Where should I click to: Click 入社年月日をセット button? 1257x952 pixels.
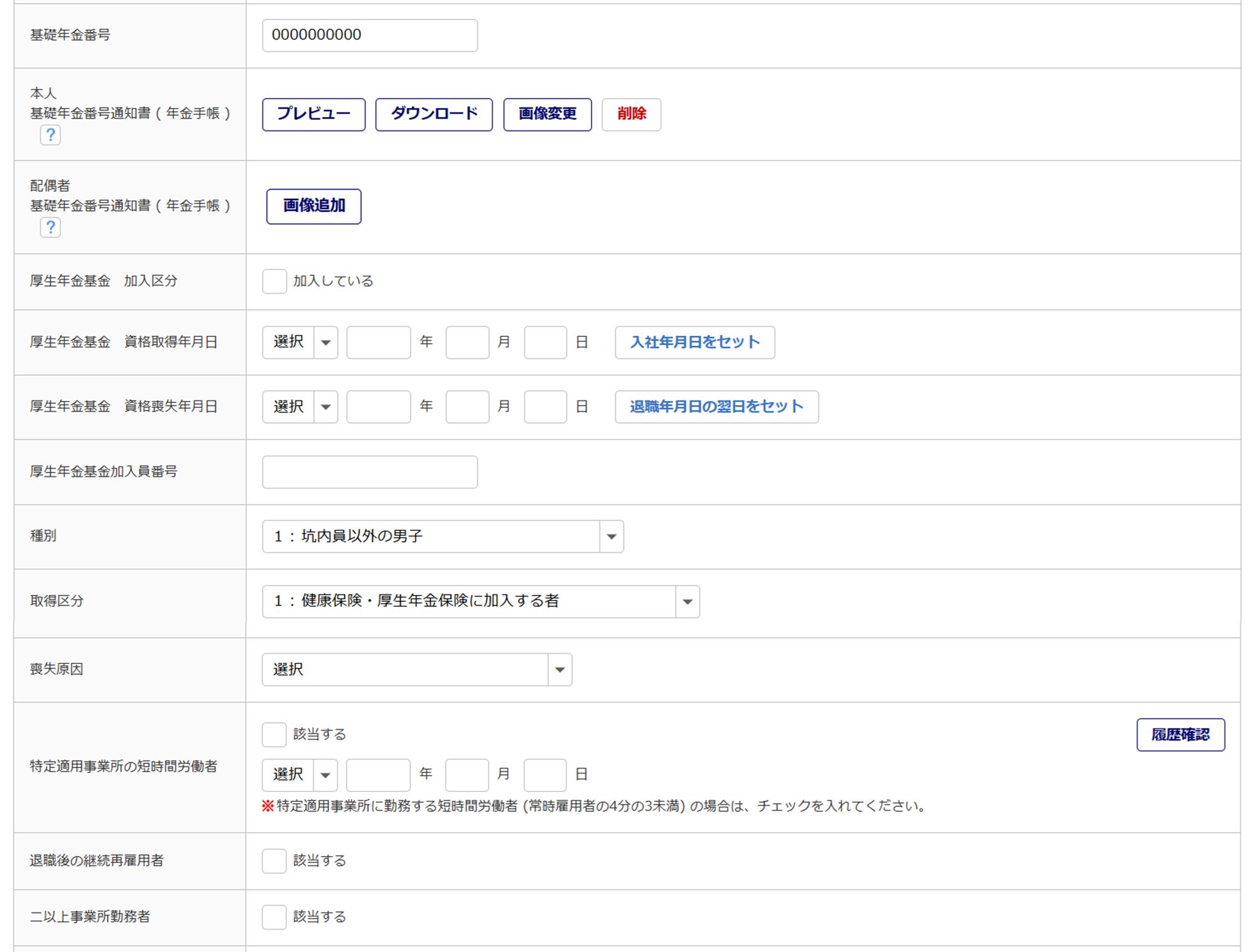[x=694, y=342]
